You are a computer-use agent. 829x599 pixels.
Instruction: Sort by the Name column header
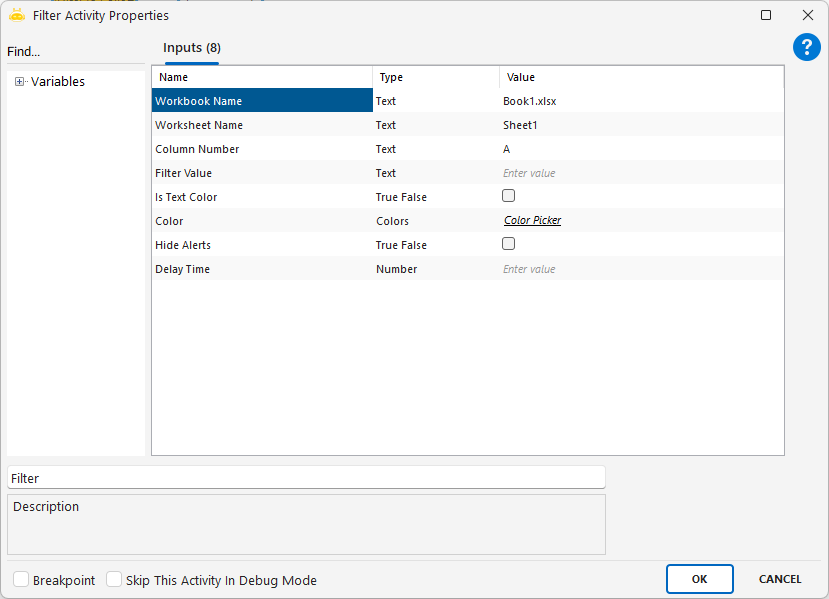point(262,77)
